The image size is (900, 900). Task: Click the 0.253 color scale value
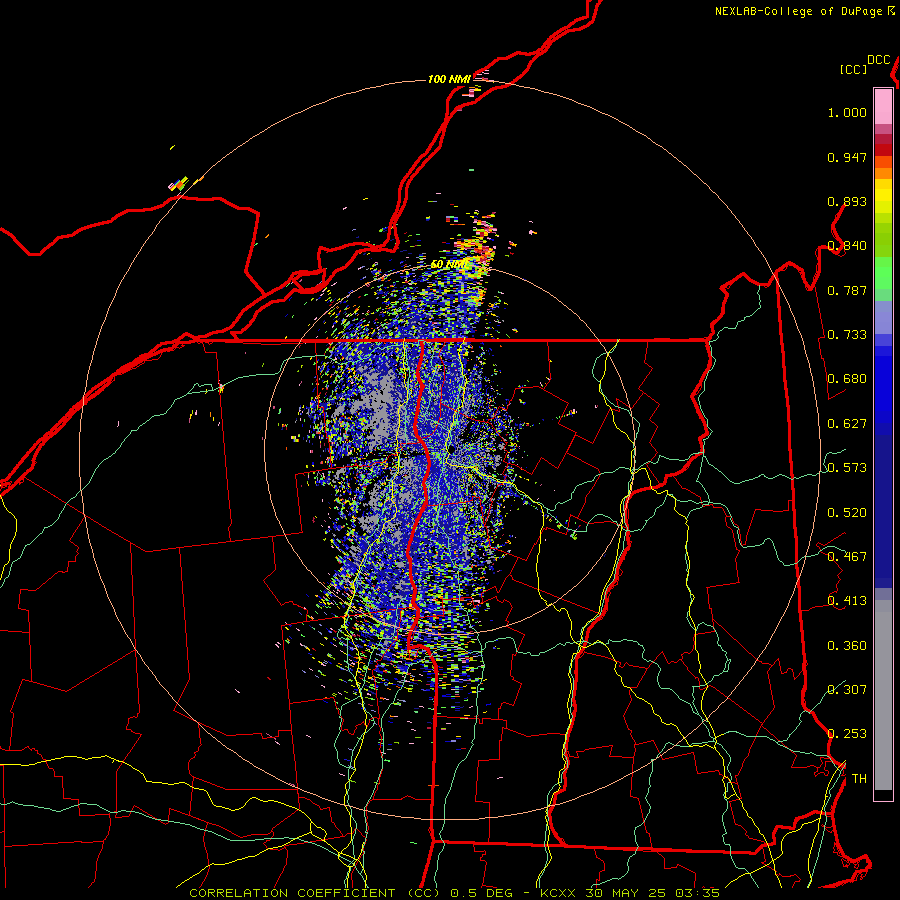pos(847,734)
